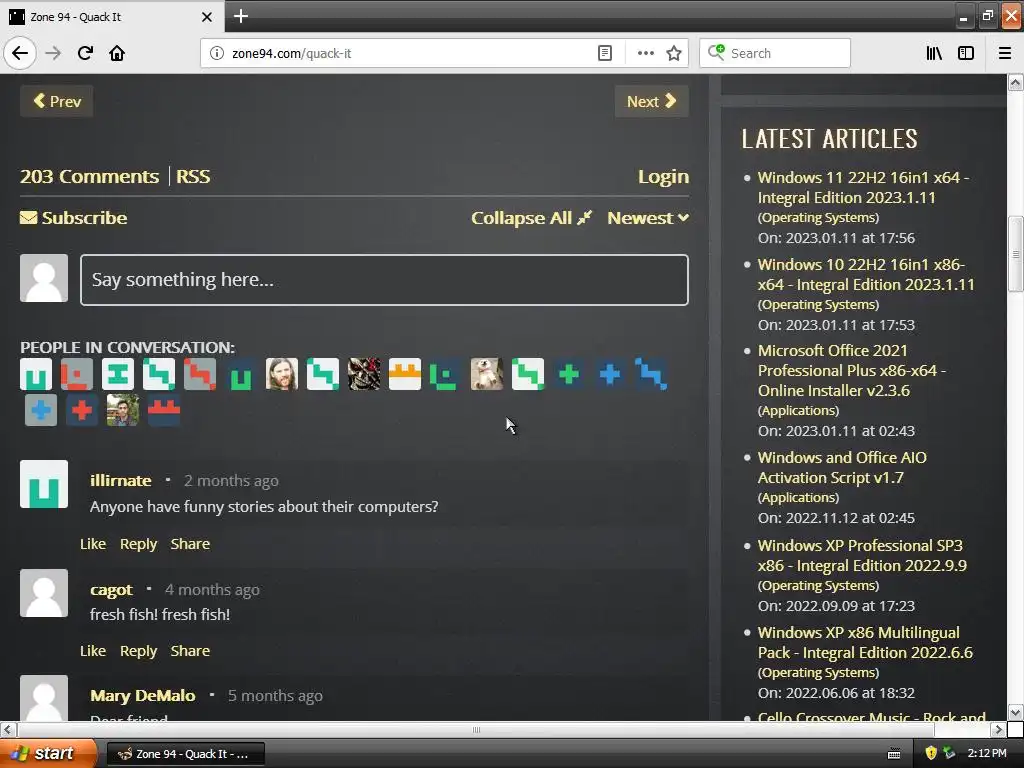Click the vertical scrollbar down arrow
This screenshot has height=768, width=1024.
tap(1016, 712)
